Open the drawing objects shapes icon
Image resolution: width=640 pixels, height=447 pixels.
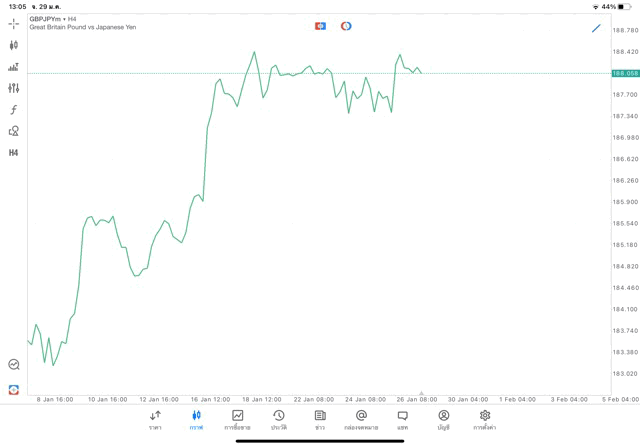14,131
